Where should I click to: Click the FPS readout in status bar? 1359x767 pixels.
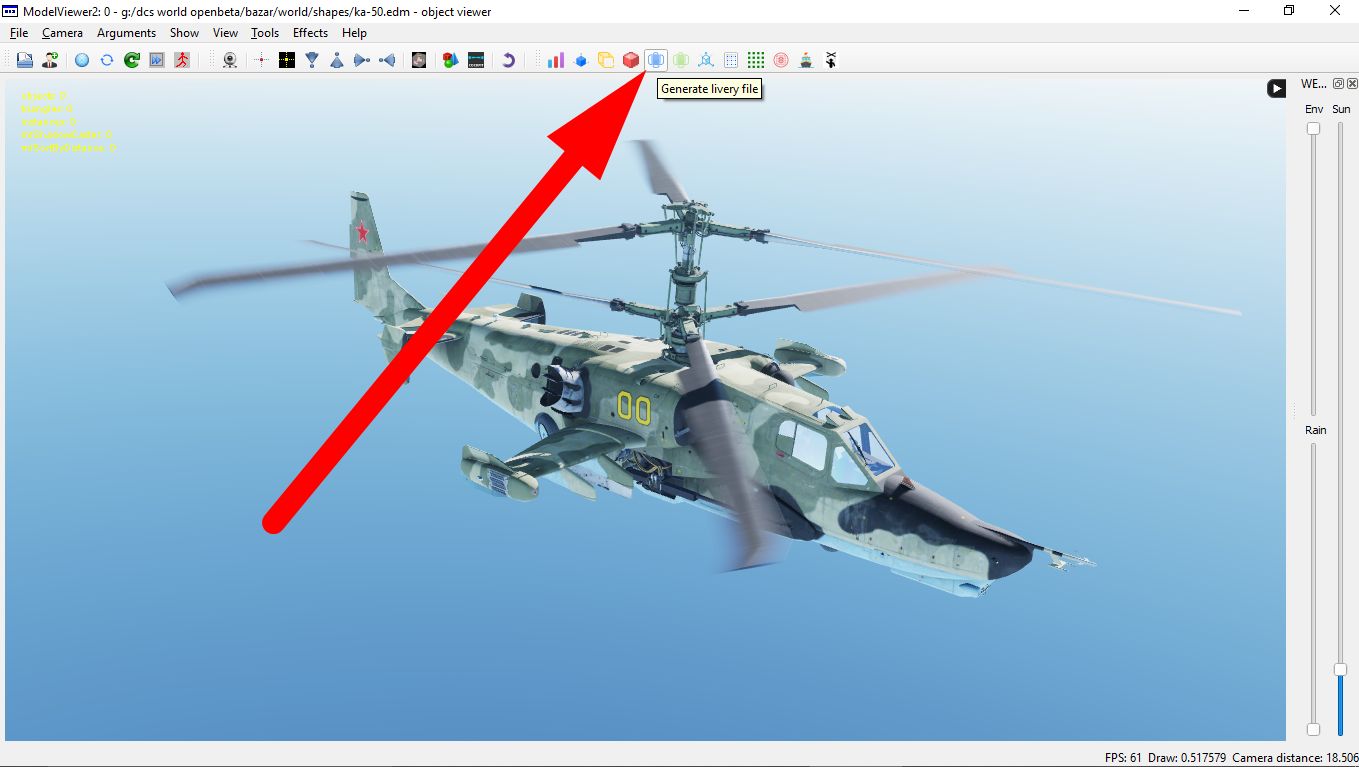[x=1123, y=758]
